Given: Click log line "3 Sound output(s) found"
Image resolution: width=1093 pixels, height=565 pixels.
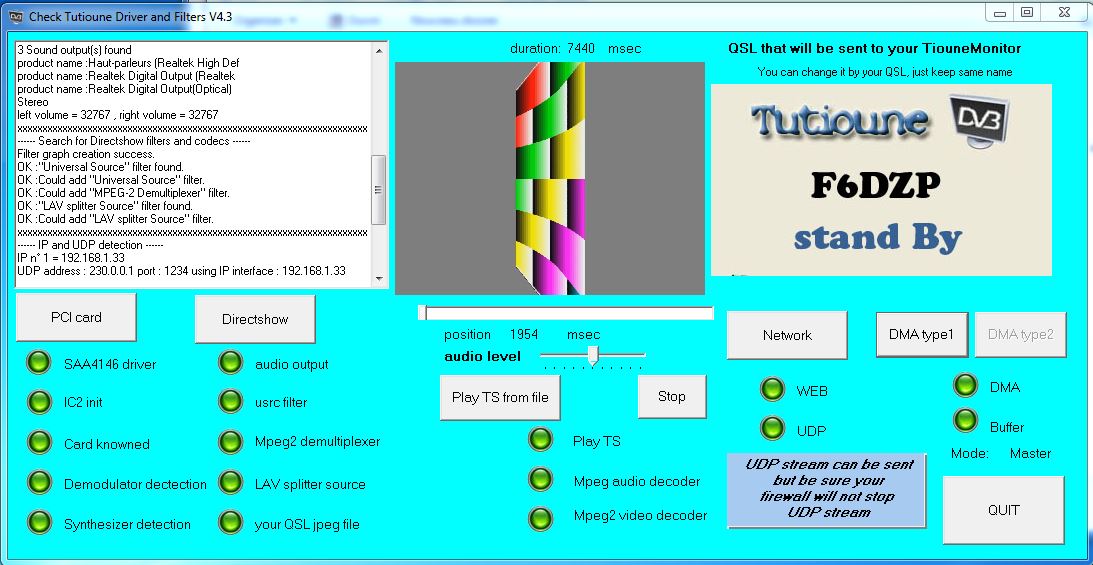Looking at the screenshot, I should coord(75,50).
